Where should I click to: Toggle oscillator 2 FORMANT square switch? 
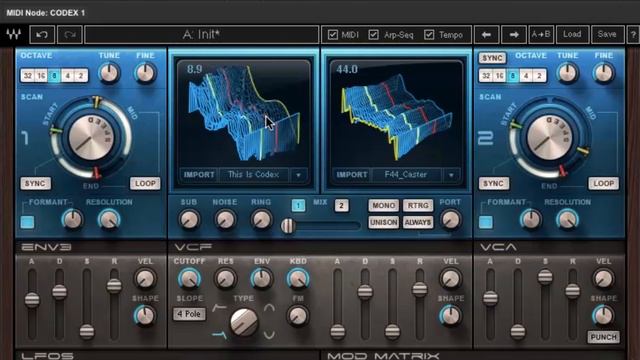coord(486,222)
